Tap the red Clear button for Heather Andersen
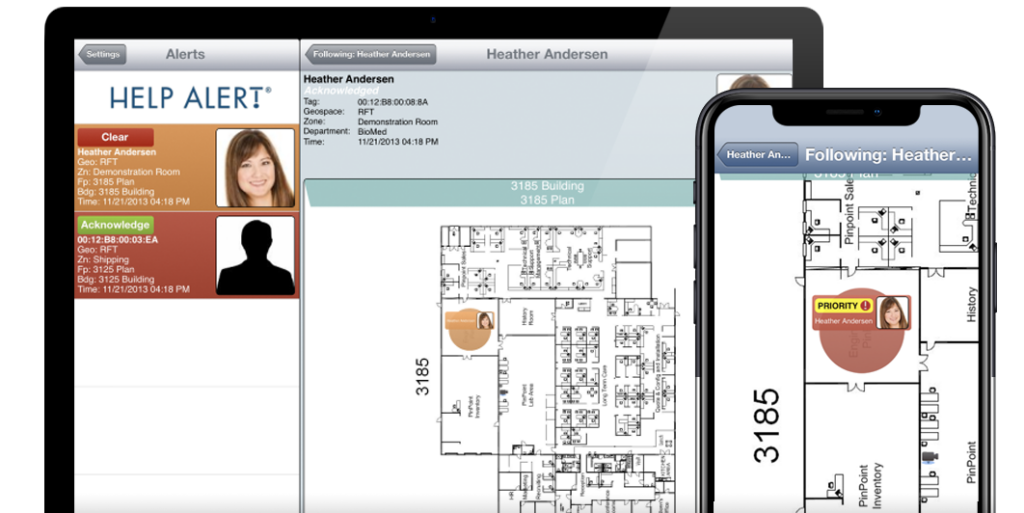Screen dimensions: 1024x513 (116, 137)
